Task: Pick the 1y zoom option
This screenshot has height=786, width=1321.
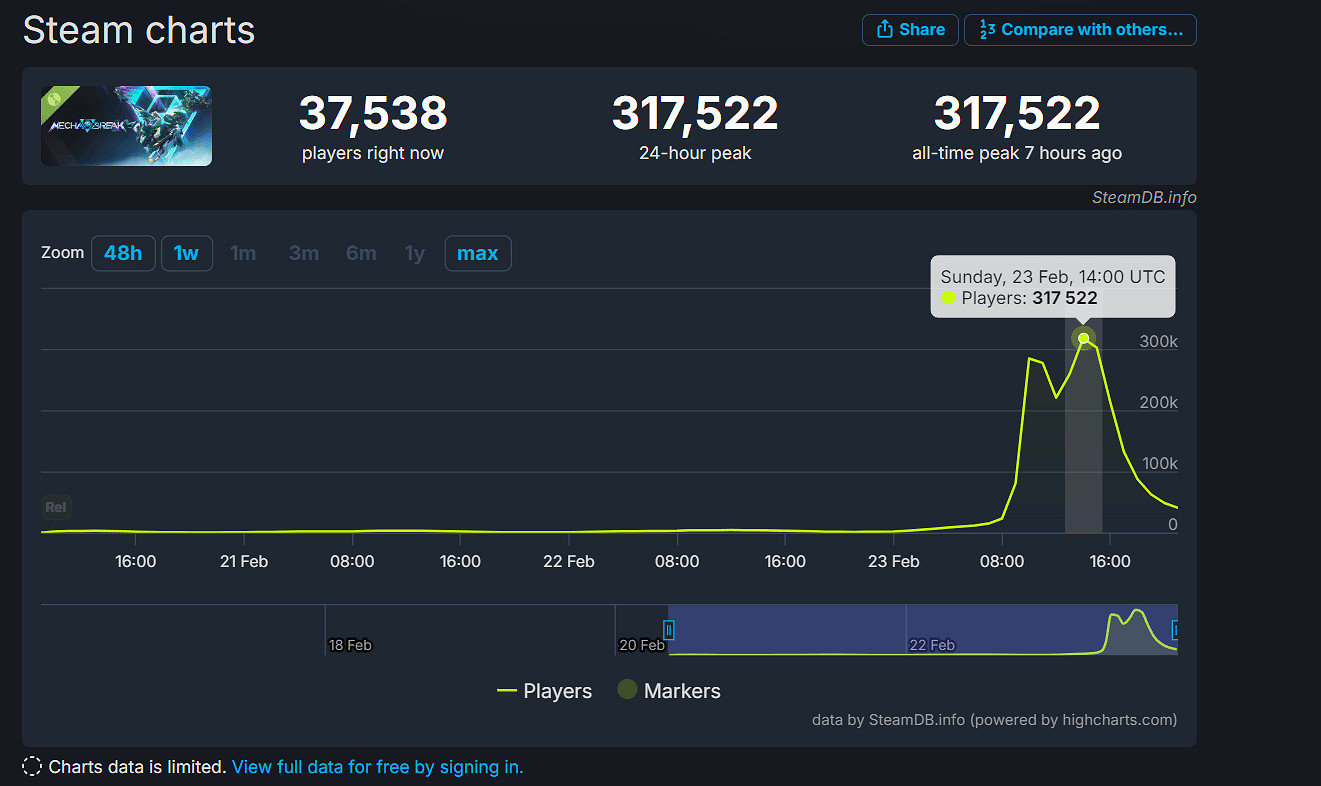Action: (415, 253)
